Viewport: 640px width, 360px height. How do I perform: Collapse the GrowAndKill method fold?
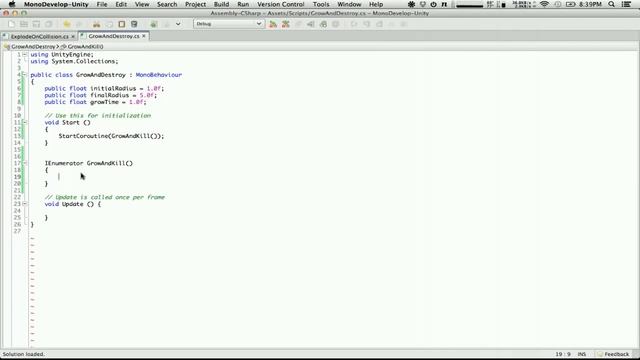click(x=25, y=163)
